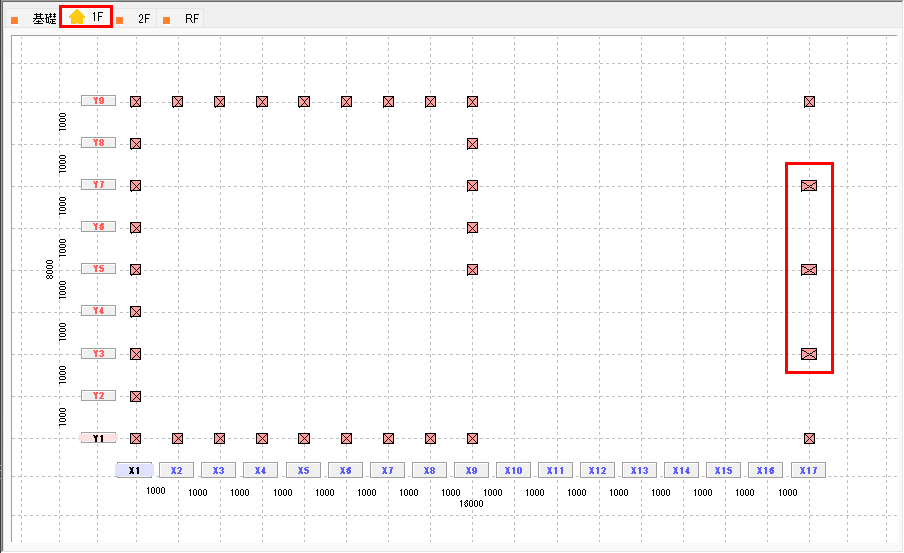Click the X17 grid axis label
This screenshot has height=553, width=904.
pyautogui.click(x=808, y=470)
